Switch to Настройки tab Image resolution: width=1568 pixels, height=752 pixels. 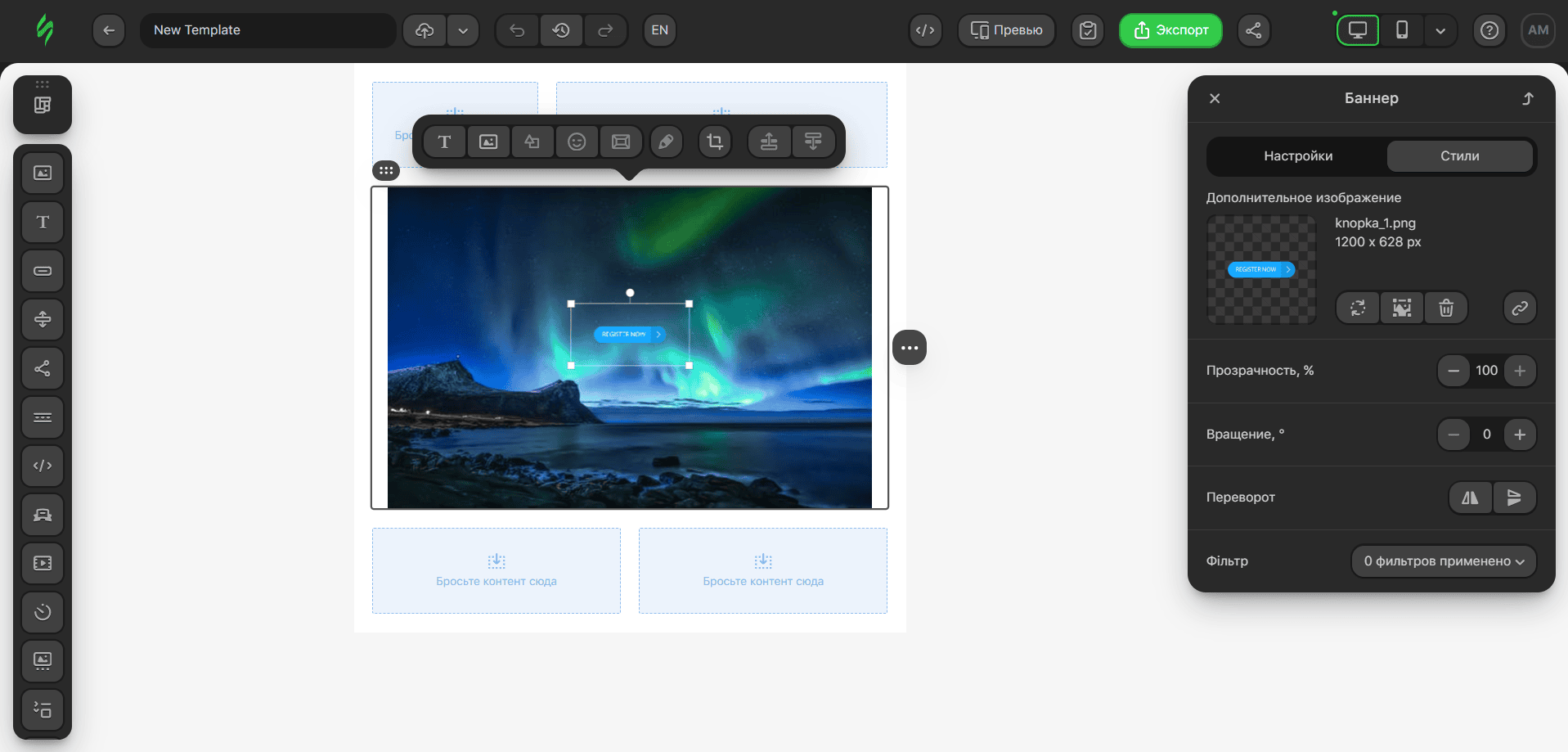pyautogui.click(x=1298, y=156)
